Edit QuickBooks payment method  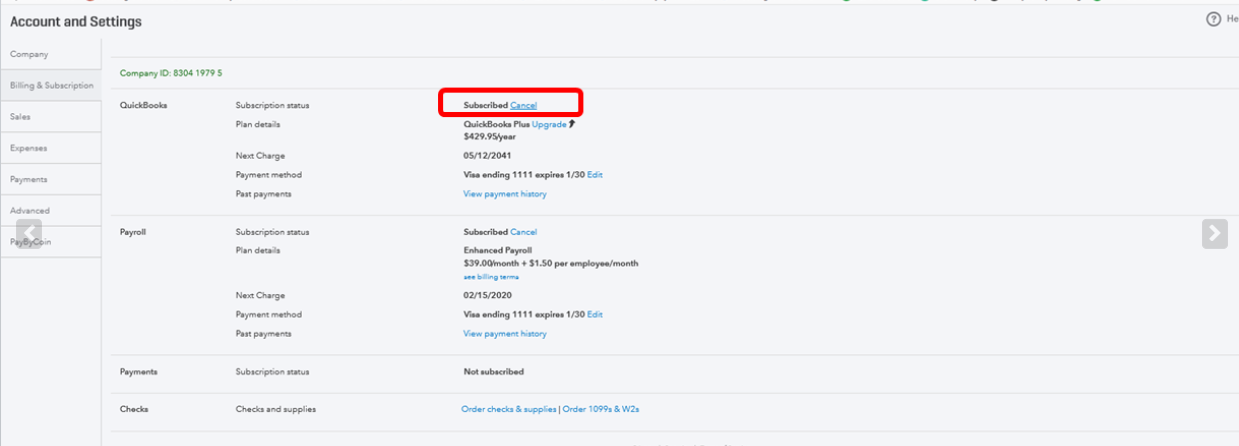595,175
